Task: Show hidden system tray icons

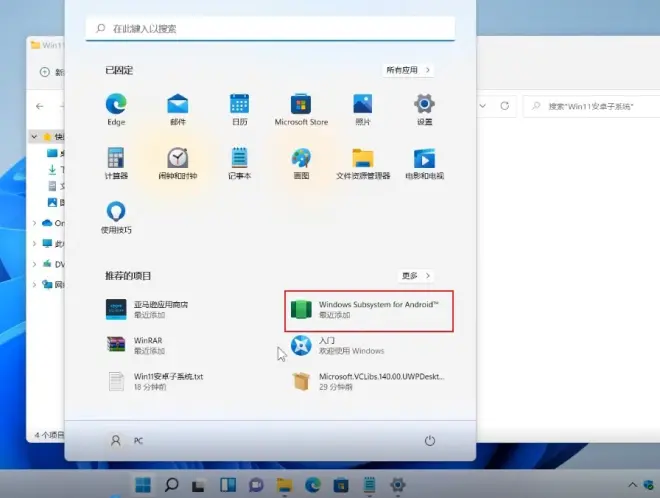Action: coord(632,485)
